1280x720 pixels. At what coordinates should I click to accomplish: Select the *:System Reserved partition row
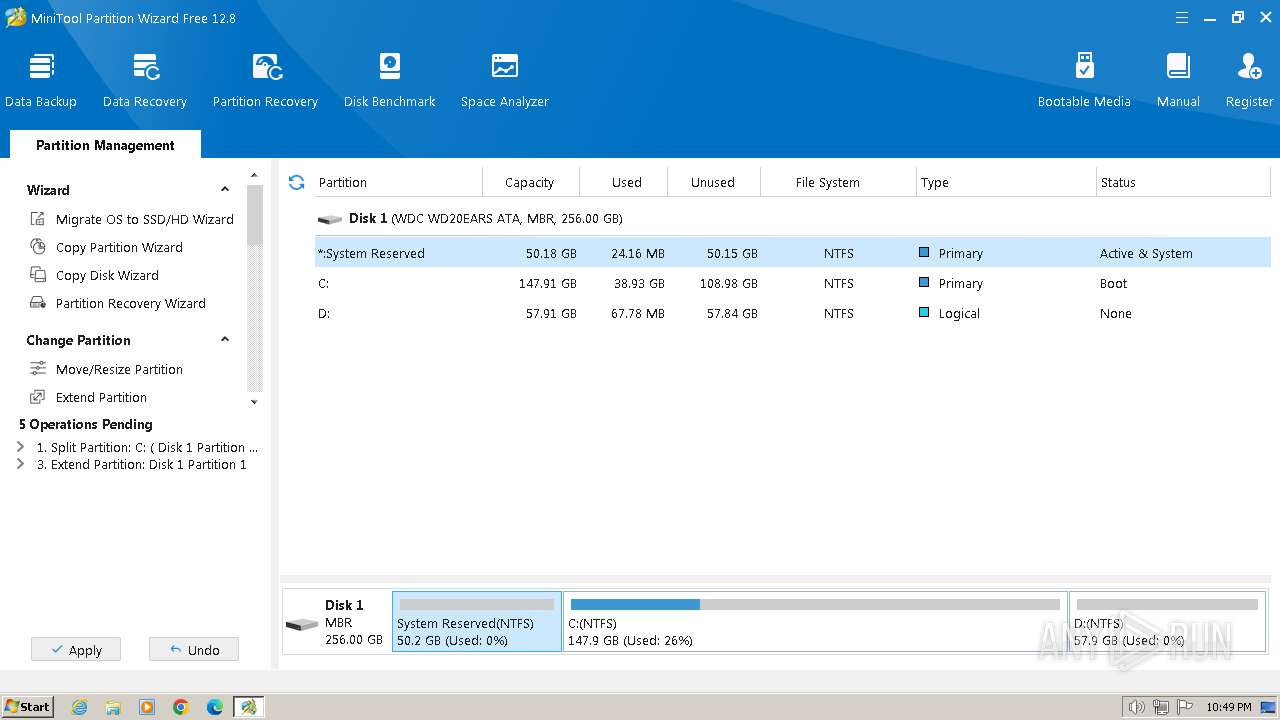point(792,253)
